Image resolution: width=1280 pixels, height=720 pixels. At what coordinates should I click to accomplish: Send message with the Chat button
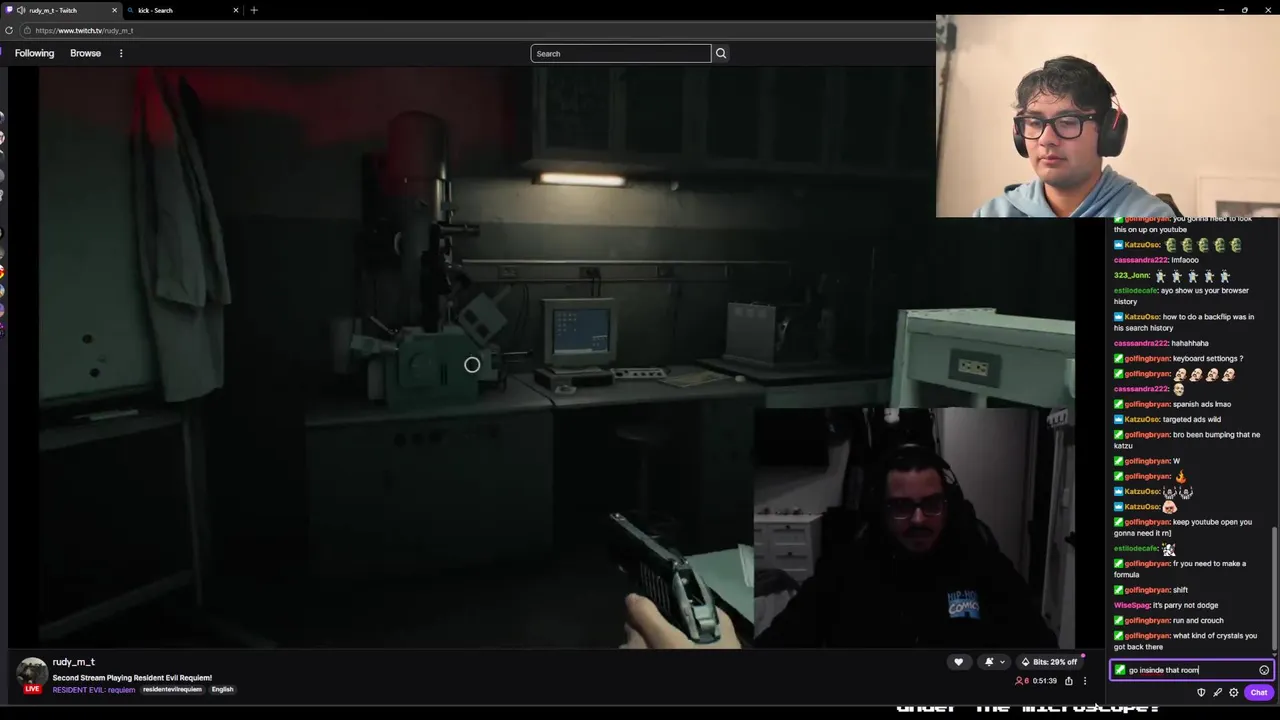1258,692
